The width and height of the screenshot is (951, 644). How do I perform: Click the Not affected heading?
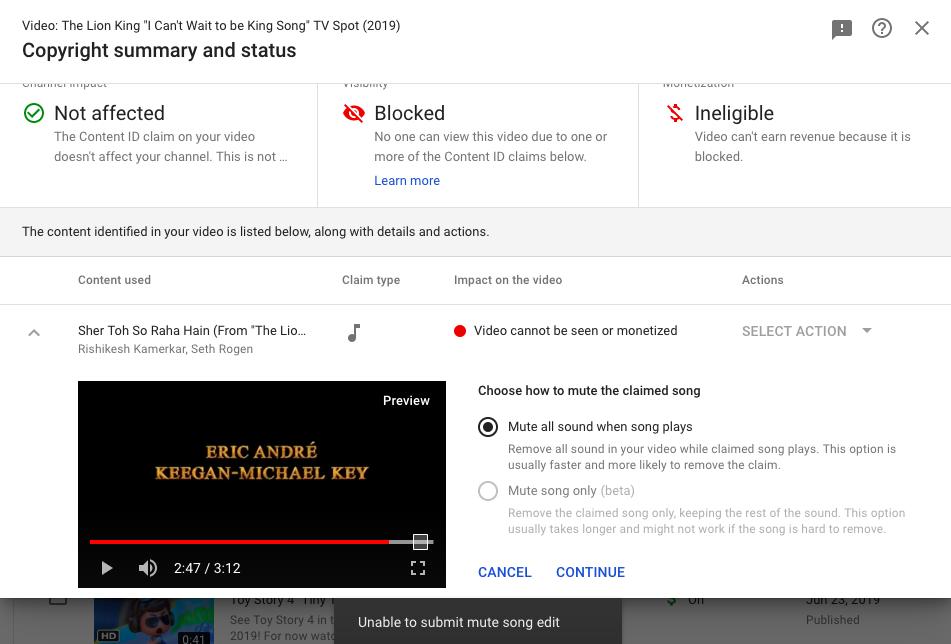[109, 113]
